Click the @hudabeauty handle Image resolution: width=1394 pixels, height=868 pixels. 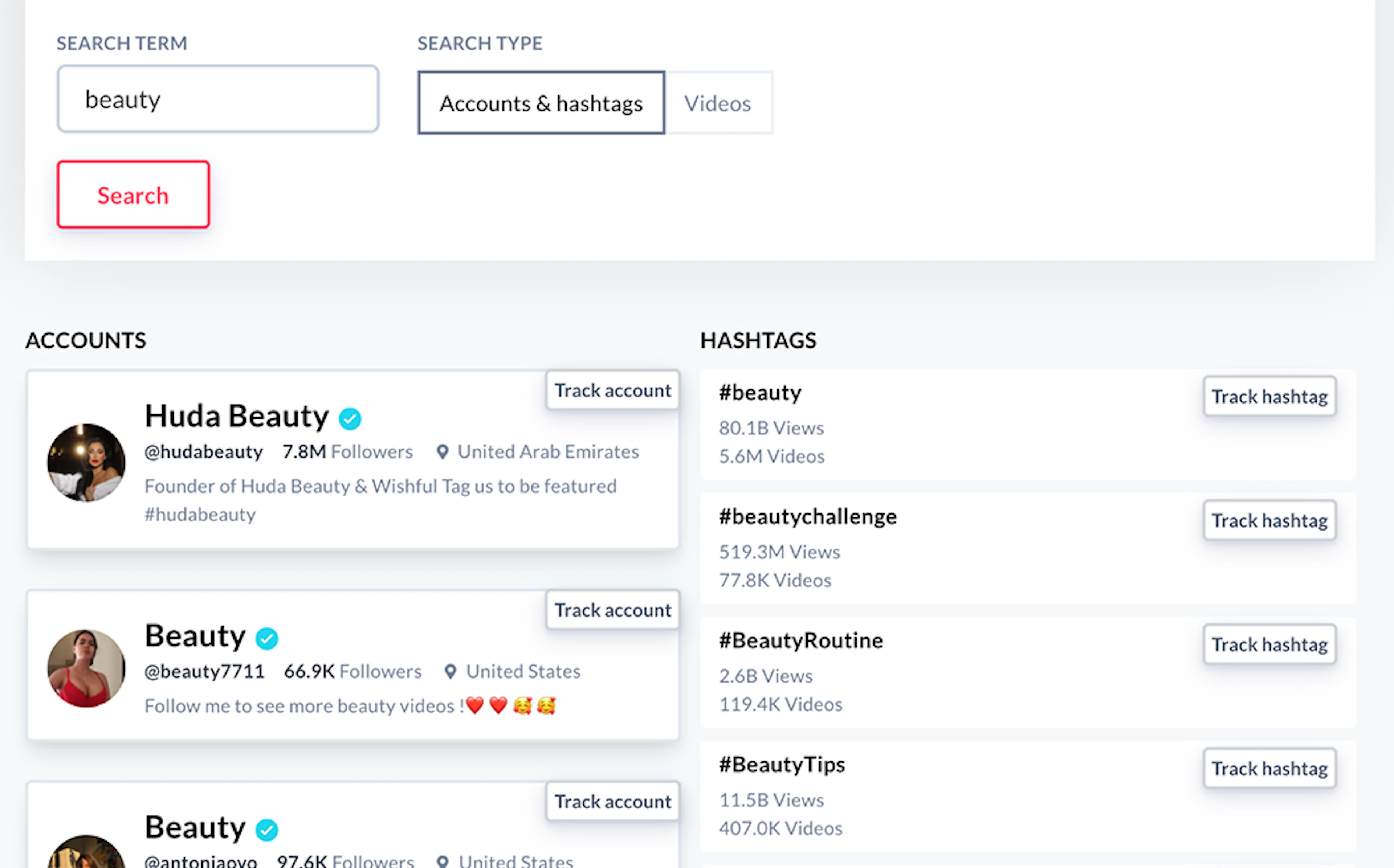point(204,452)
